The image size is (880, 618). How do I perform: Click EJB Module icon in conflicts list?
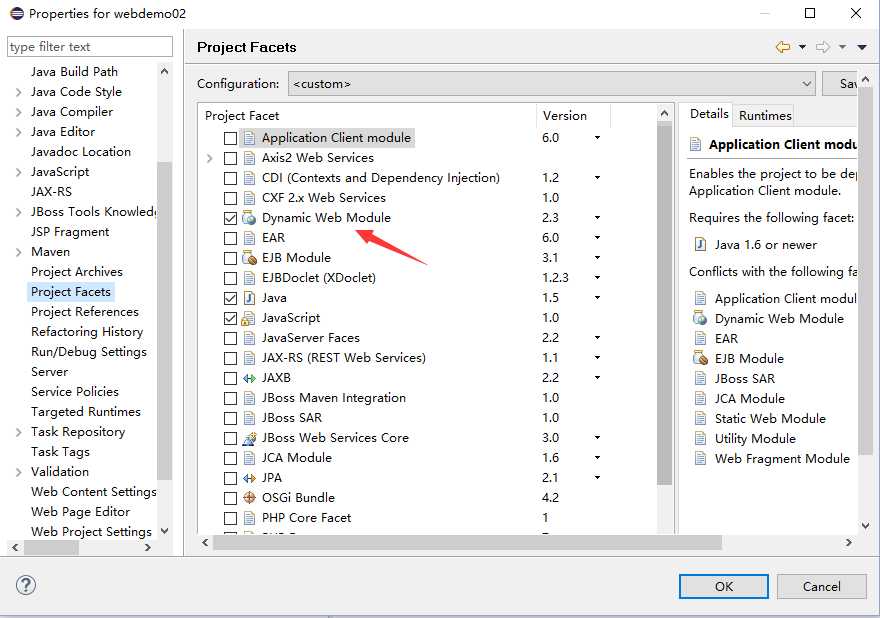point(700,358)
